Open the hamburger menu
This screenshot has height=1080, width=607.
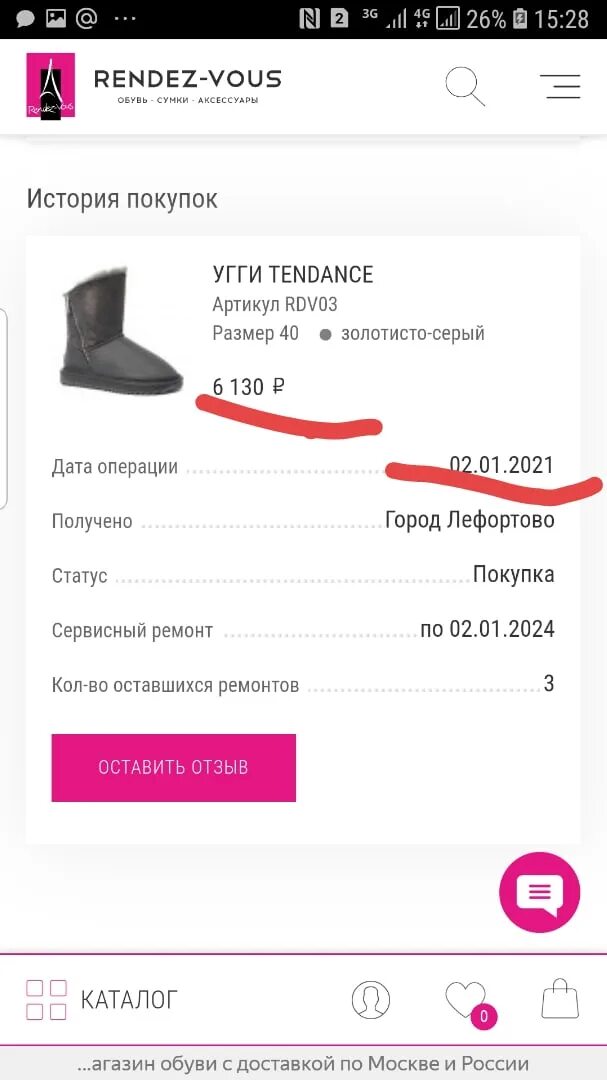pyautogui.click(x=560, y=86)
